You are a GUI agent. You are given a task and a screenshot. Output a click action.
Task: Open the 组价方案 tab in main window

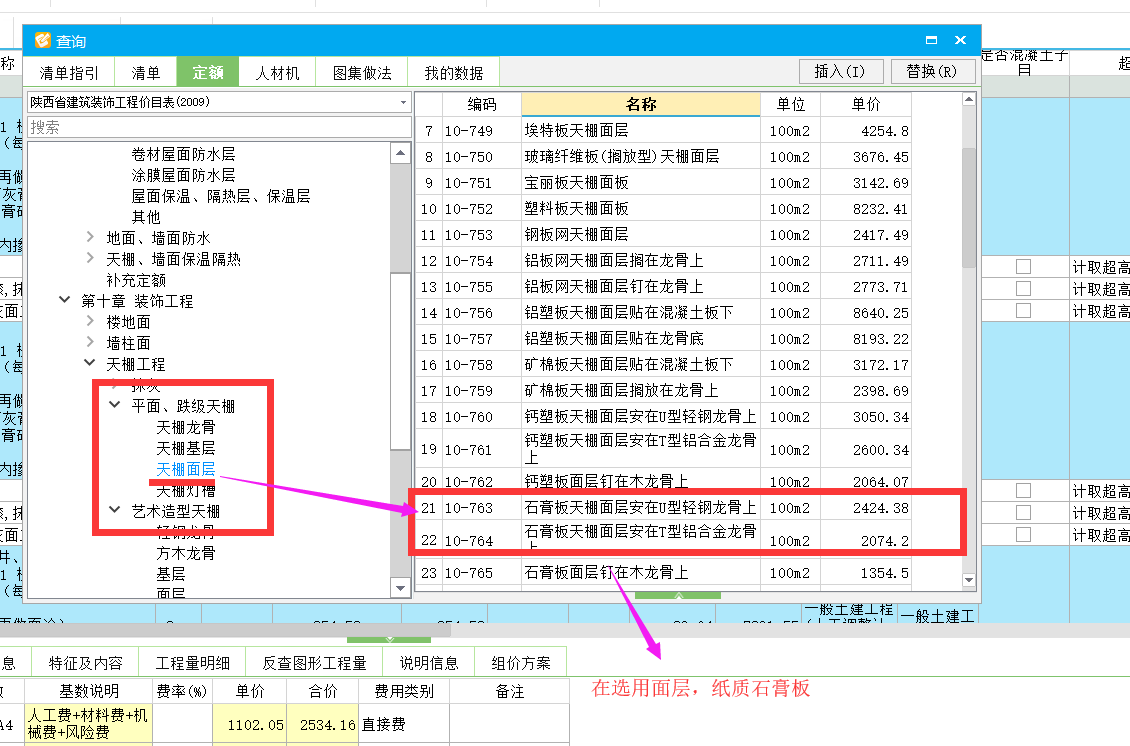tap(520, 662)
